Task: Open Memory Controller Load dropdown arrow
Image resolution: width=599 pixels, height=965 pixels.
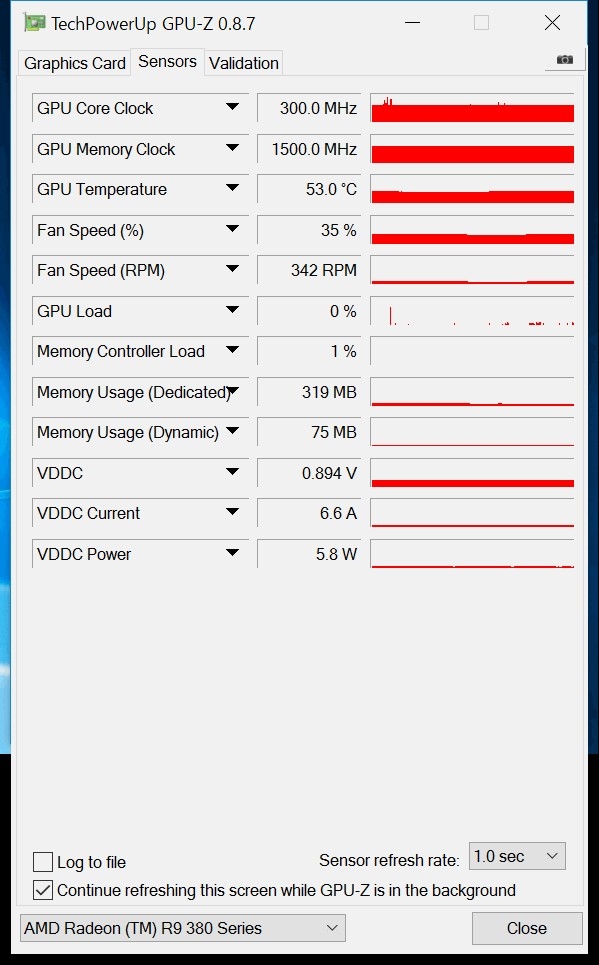Action: [232, 350]
